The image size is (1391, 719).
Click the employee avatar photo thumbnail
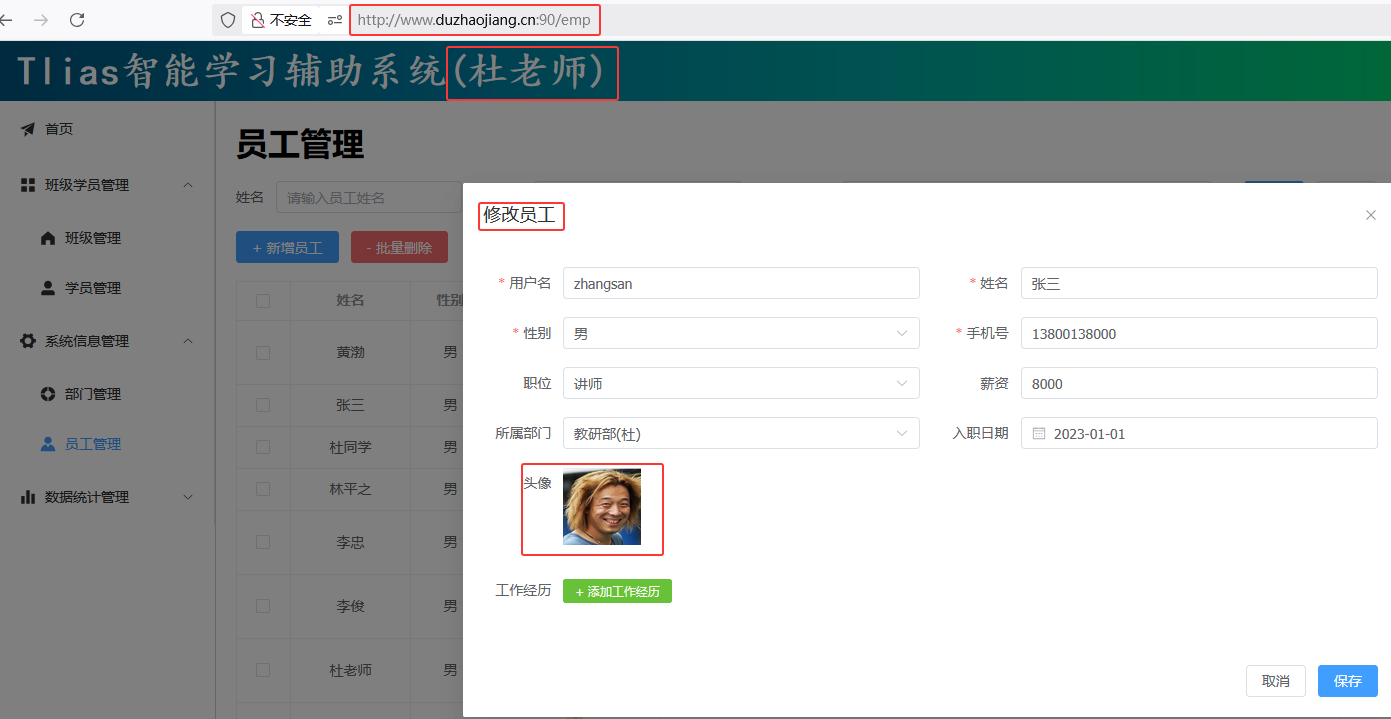pos(601,507)
